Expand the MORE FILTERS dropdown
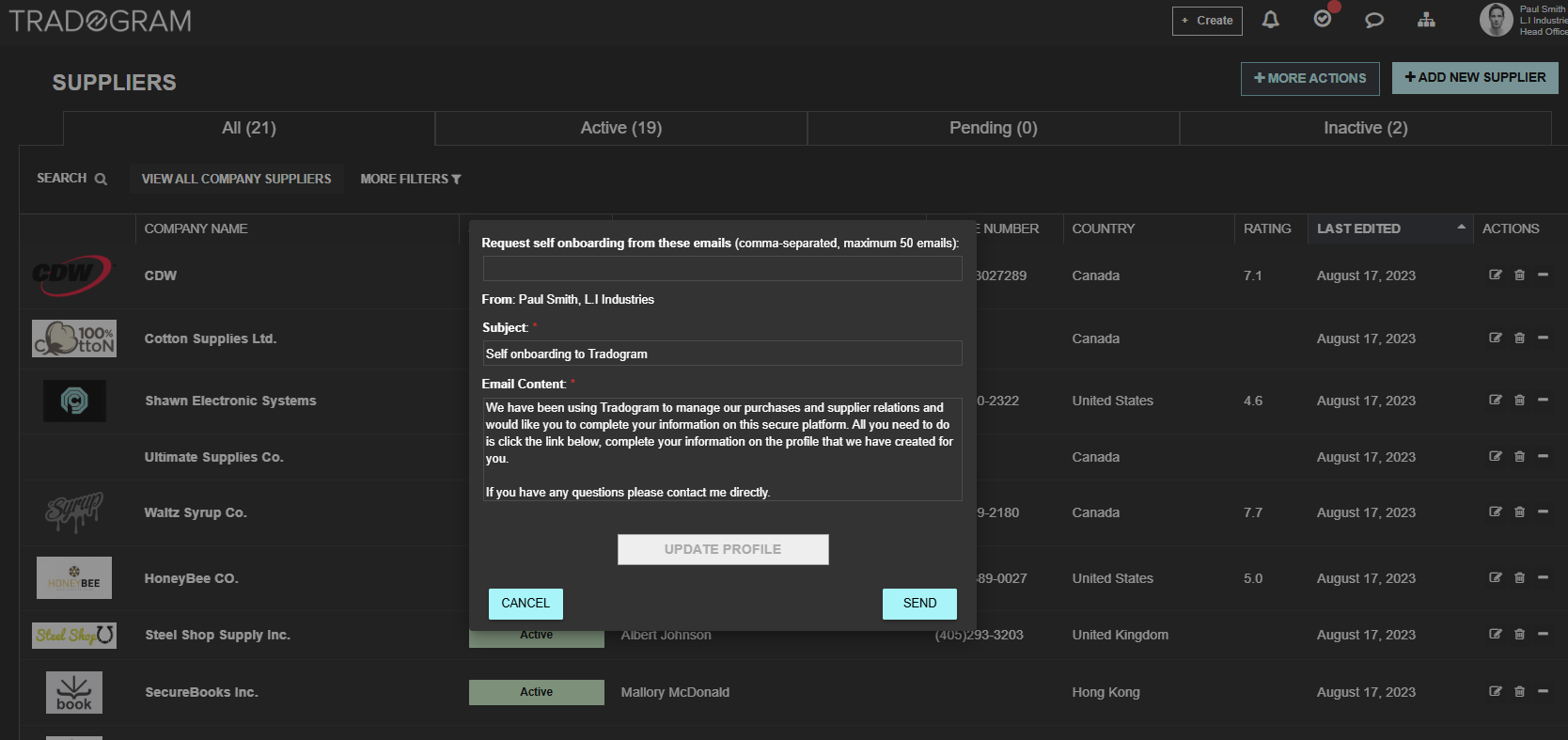The width and height of the screenshot is (1568, 740). click(411, 179)
